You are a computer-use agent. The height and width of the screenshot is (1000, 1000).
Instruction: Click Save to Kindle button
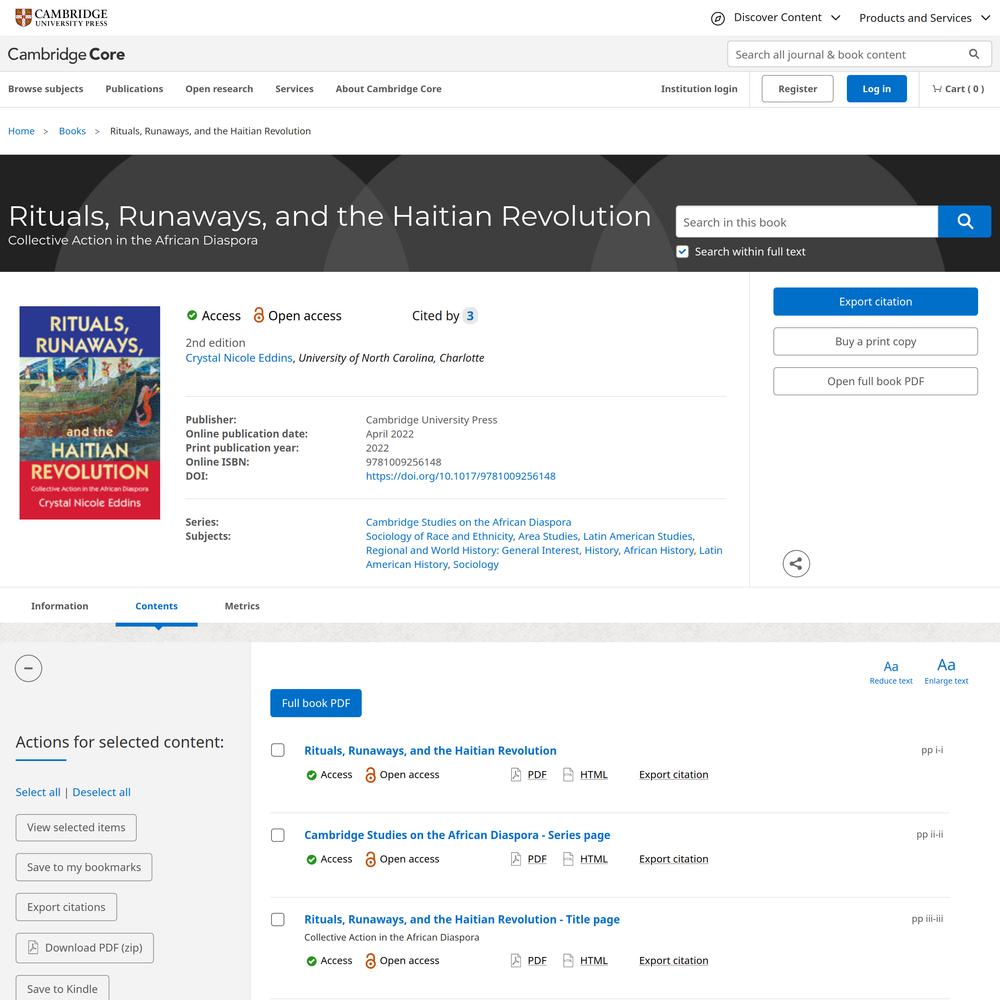62,988
